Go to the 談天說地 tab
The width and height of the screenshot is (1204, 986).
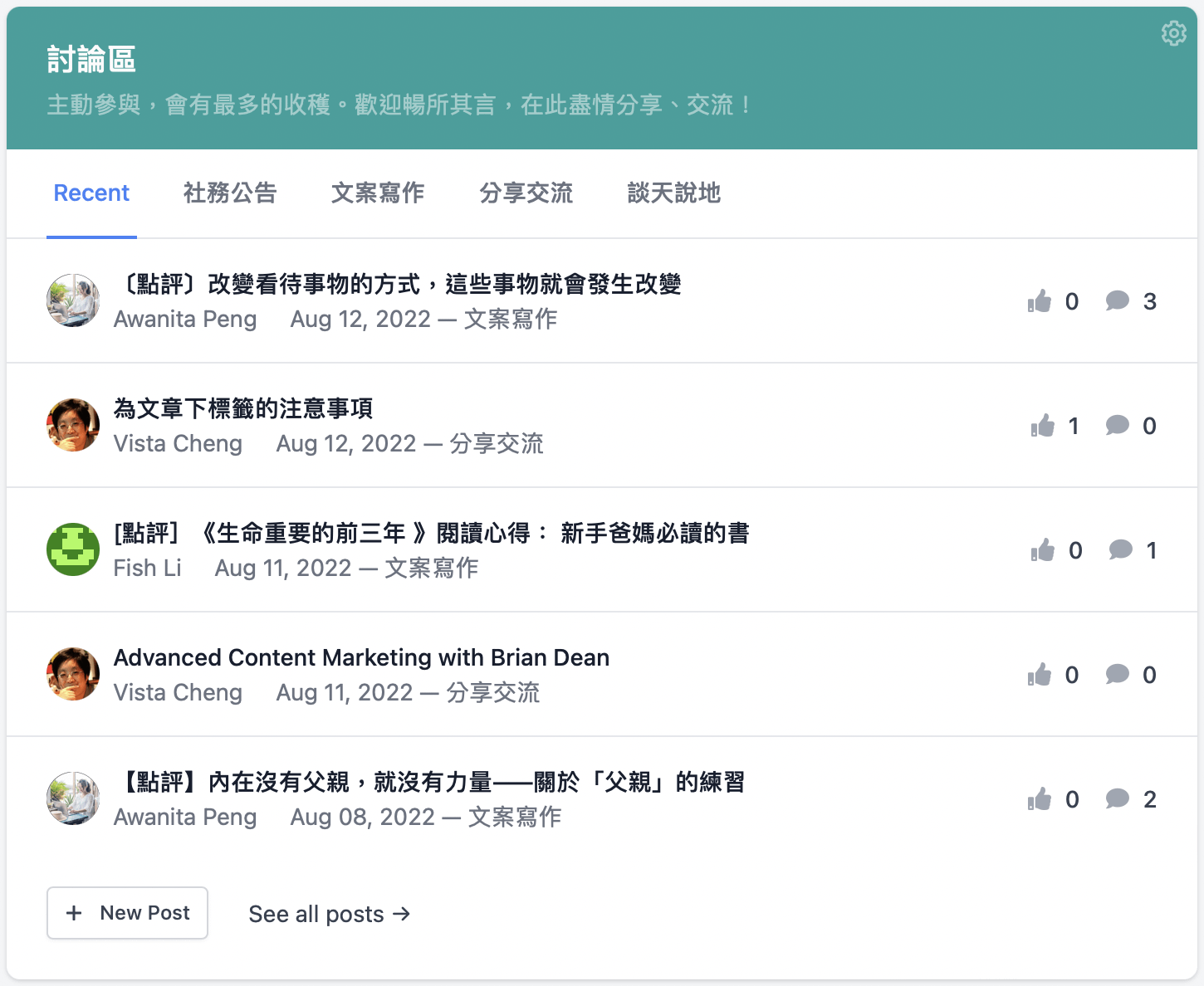click(673, 193)
